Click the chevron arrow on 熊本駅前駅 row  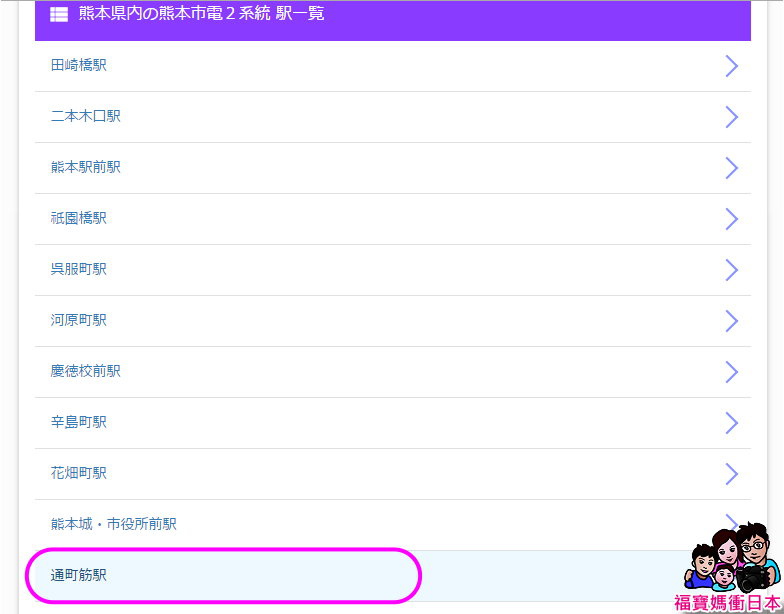point(732,168)
